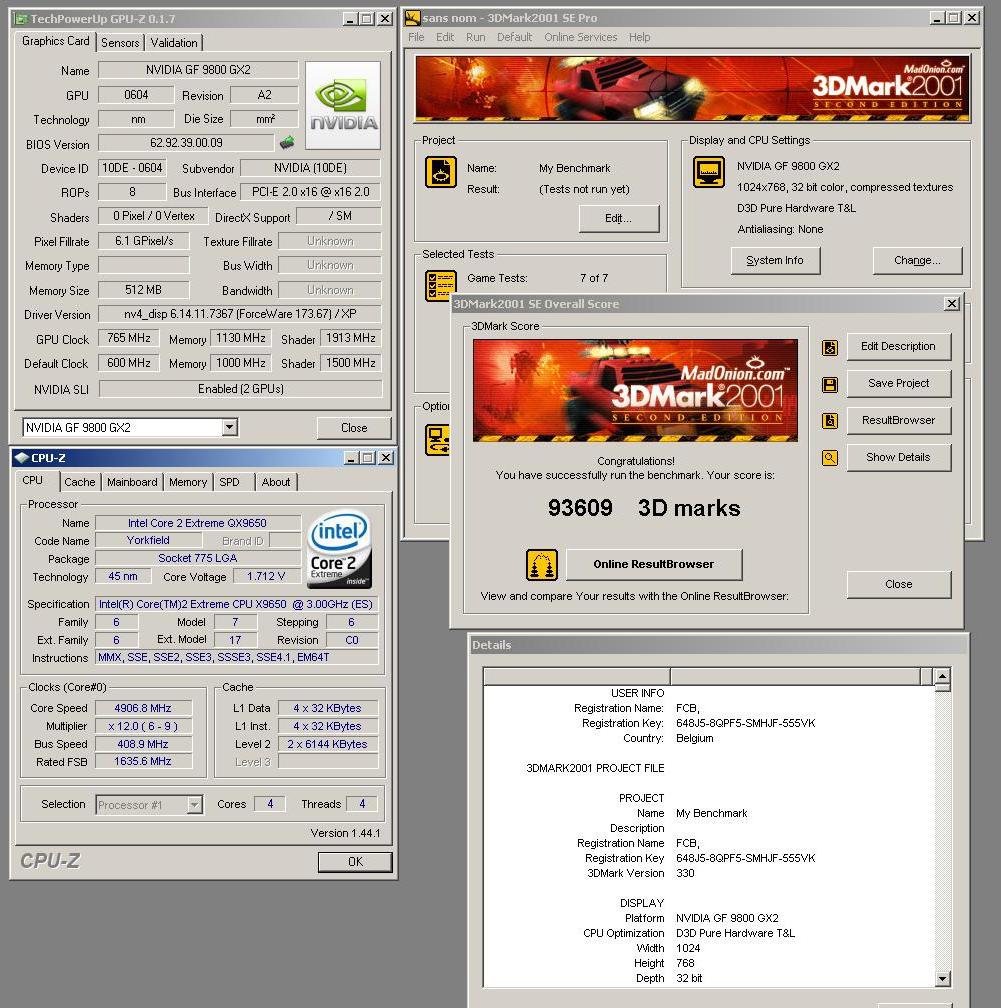Open the Mainboard tab in CPU-Z

(132, 482)
